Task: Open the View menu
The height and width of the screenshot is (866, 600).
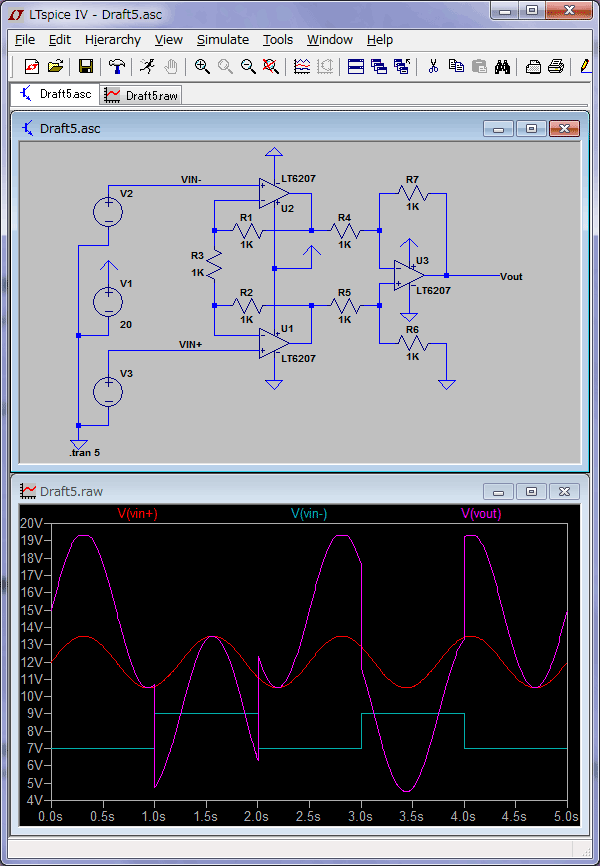Action: click(x=169, y=40)
